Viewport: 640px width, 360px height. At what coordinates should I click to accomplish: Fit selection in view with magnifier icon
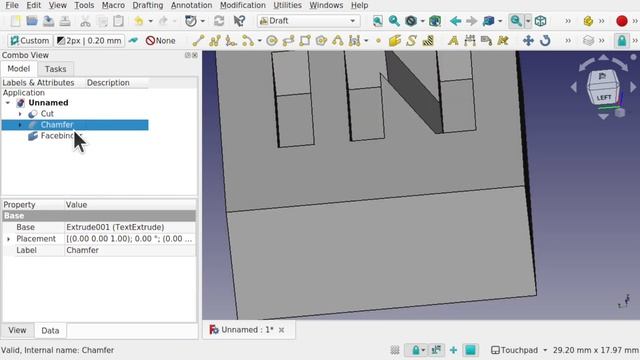click(x=394, y=21)
